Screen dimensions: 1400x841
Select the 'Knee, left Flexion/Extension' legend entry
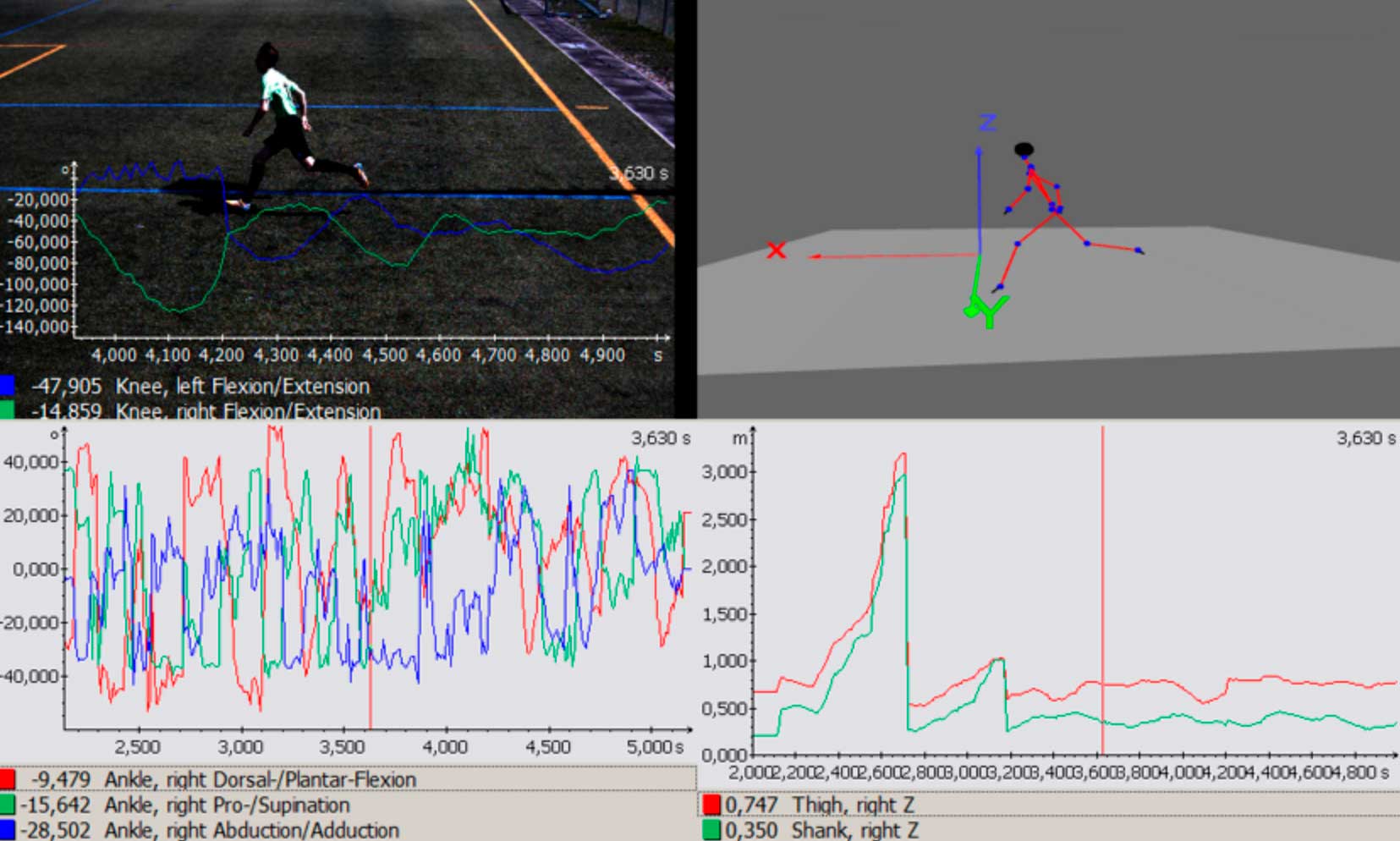242,387
